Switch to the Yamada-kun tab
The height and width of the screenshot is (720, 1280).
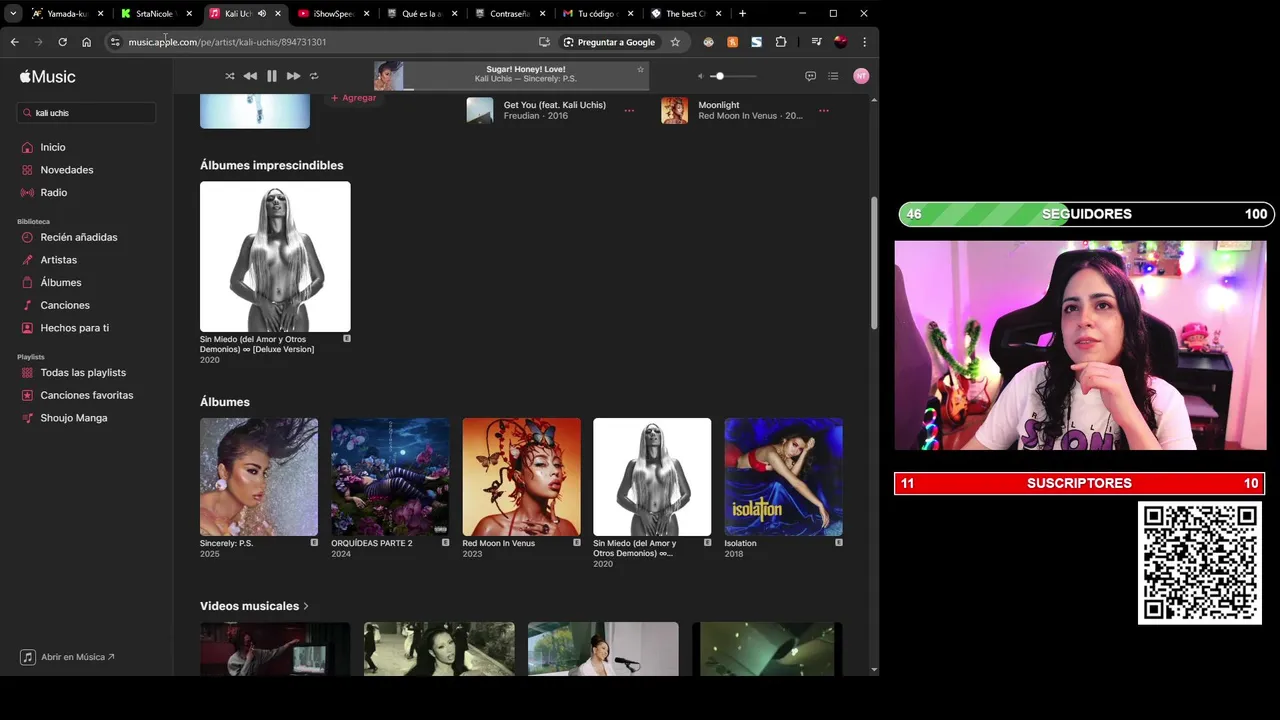tap(67, 14)
